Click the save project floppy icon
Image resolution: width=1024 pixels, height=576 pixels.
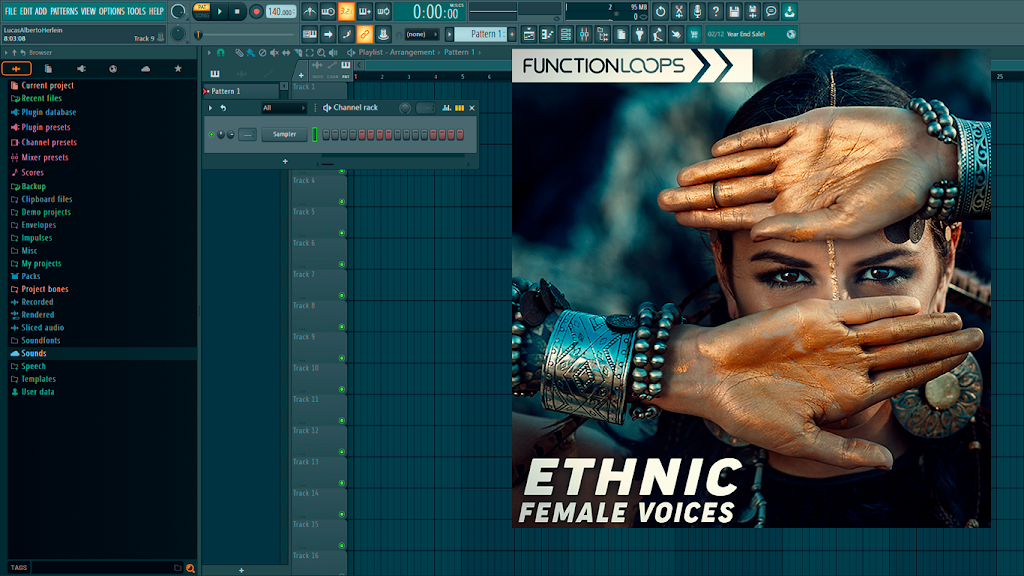tap(734, 11)
